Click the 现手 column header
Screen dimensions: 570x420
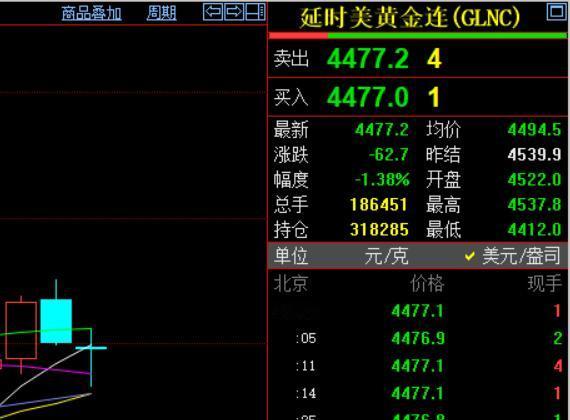pos(544,283)
